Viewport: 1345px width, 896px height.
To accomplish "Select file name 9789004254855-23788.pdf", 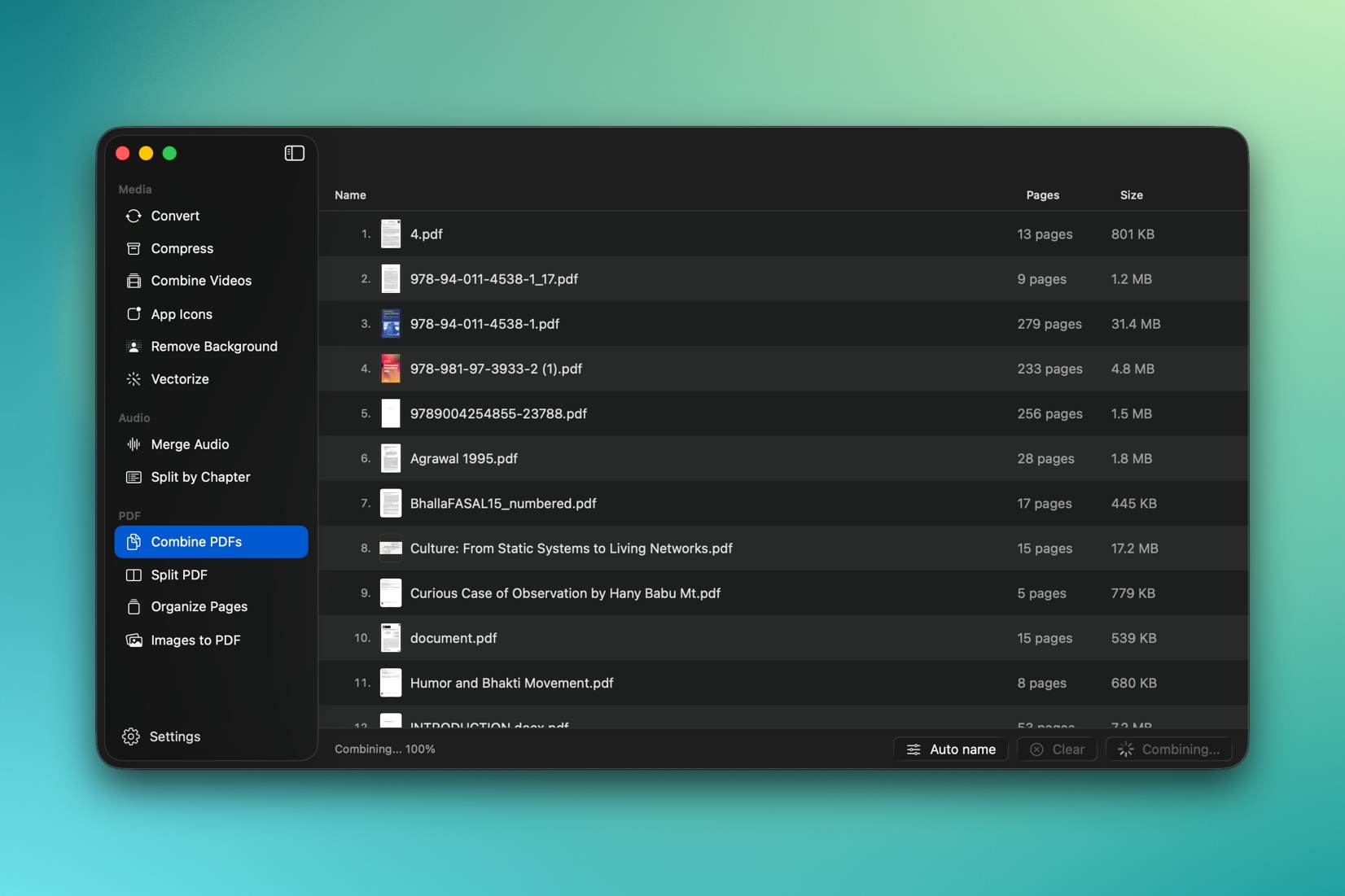I will [x=498, y=413].
